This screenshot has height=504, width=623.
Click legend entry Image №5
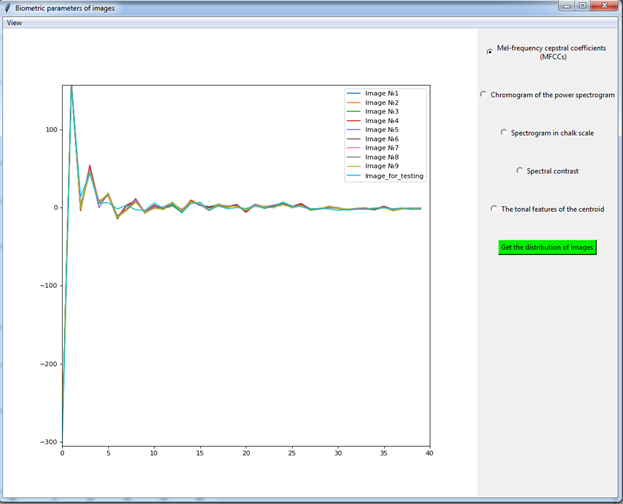373,130
